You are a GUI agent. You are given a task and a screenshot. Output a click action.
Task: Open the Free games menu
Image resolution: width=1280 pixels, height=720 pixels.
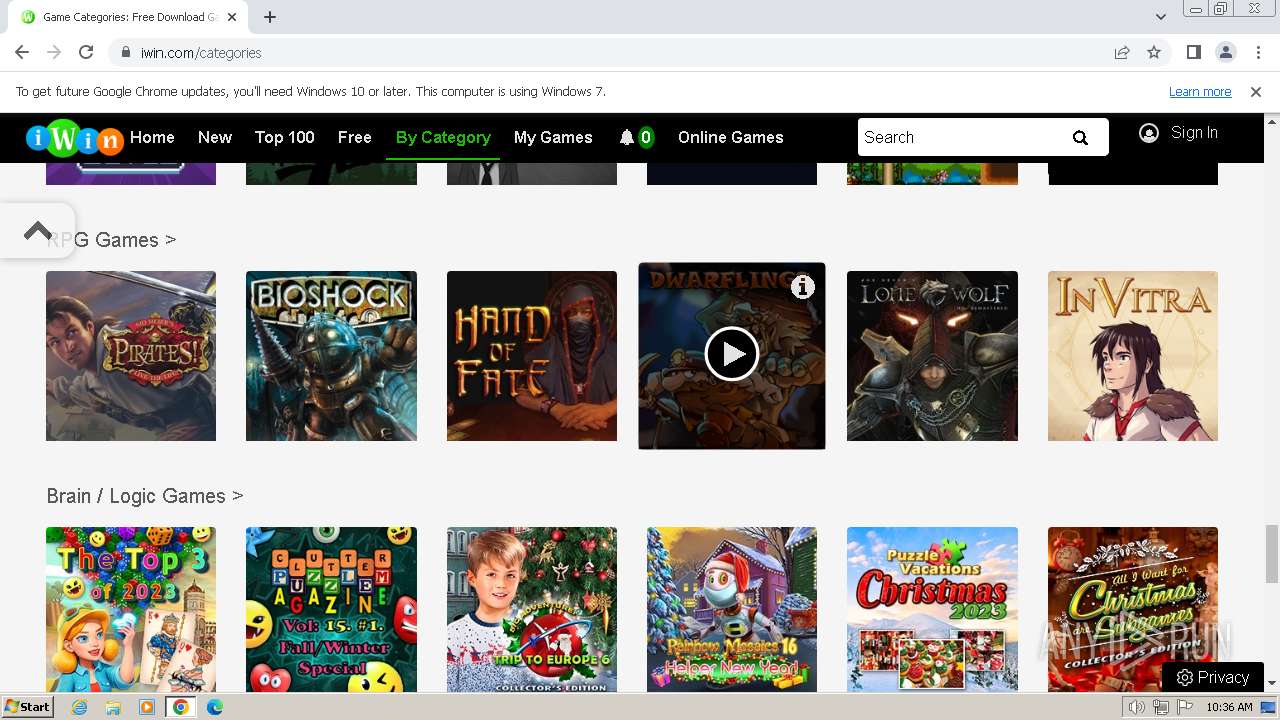click(x=355, y=138)
